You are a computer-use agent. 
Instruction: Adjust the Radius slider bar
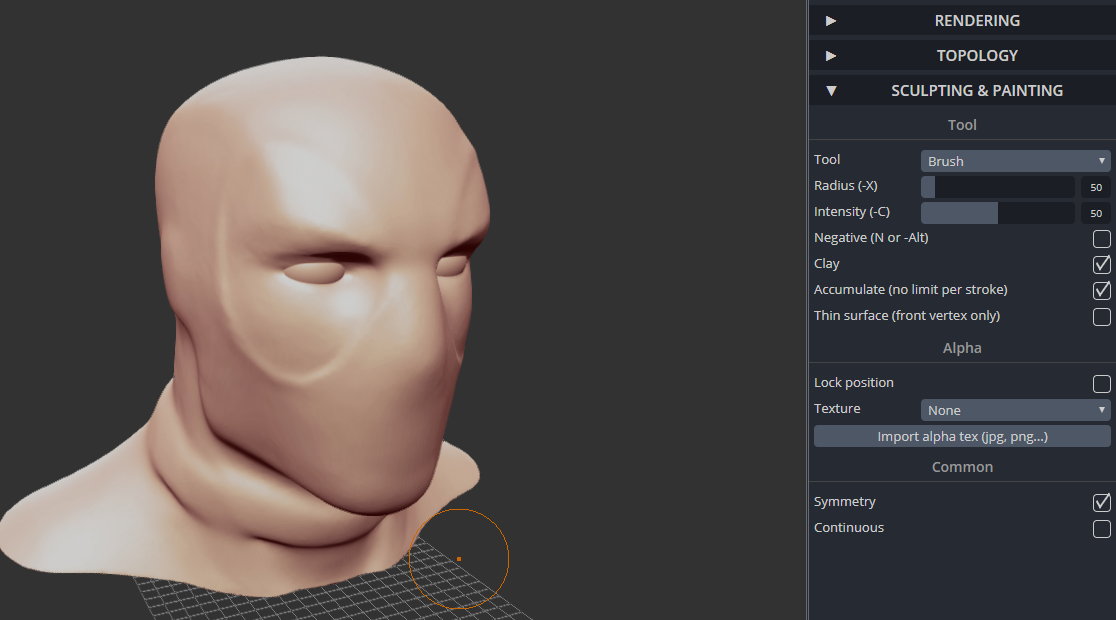coord(998,186)
